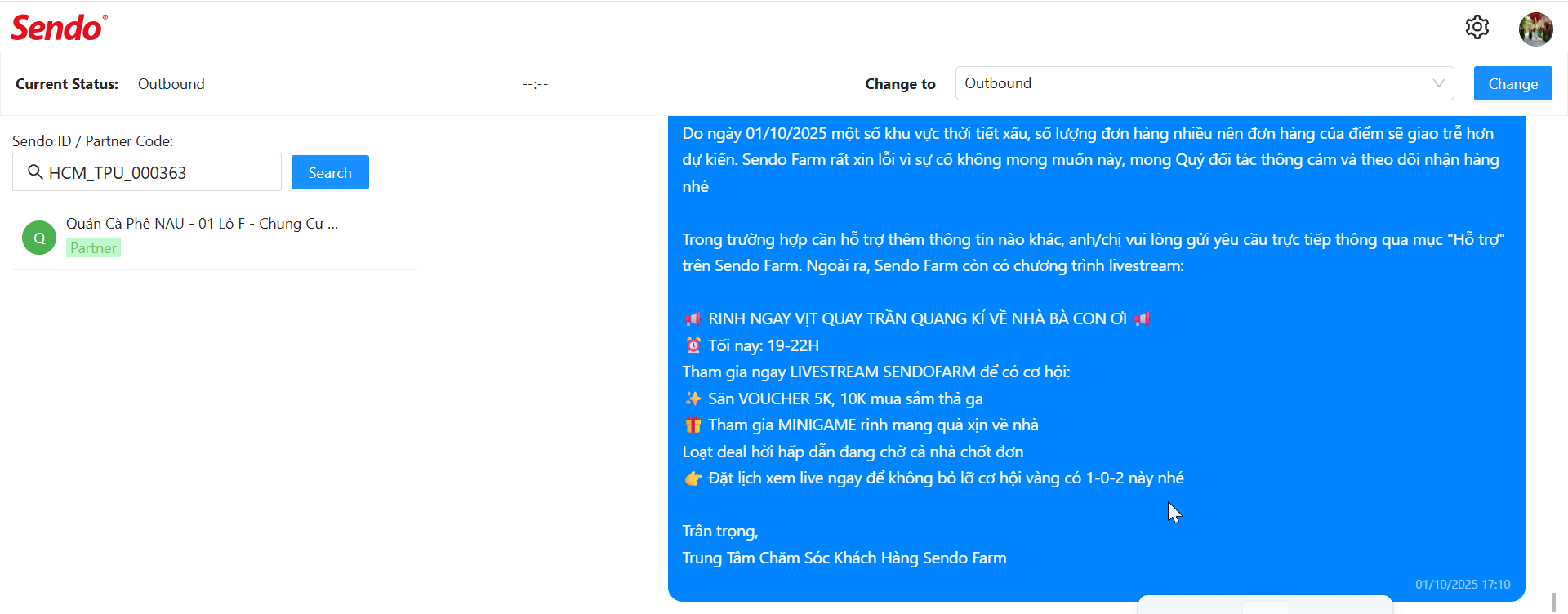Click the Trân trọng, line

tap(720, 531)
